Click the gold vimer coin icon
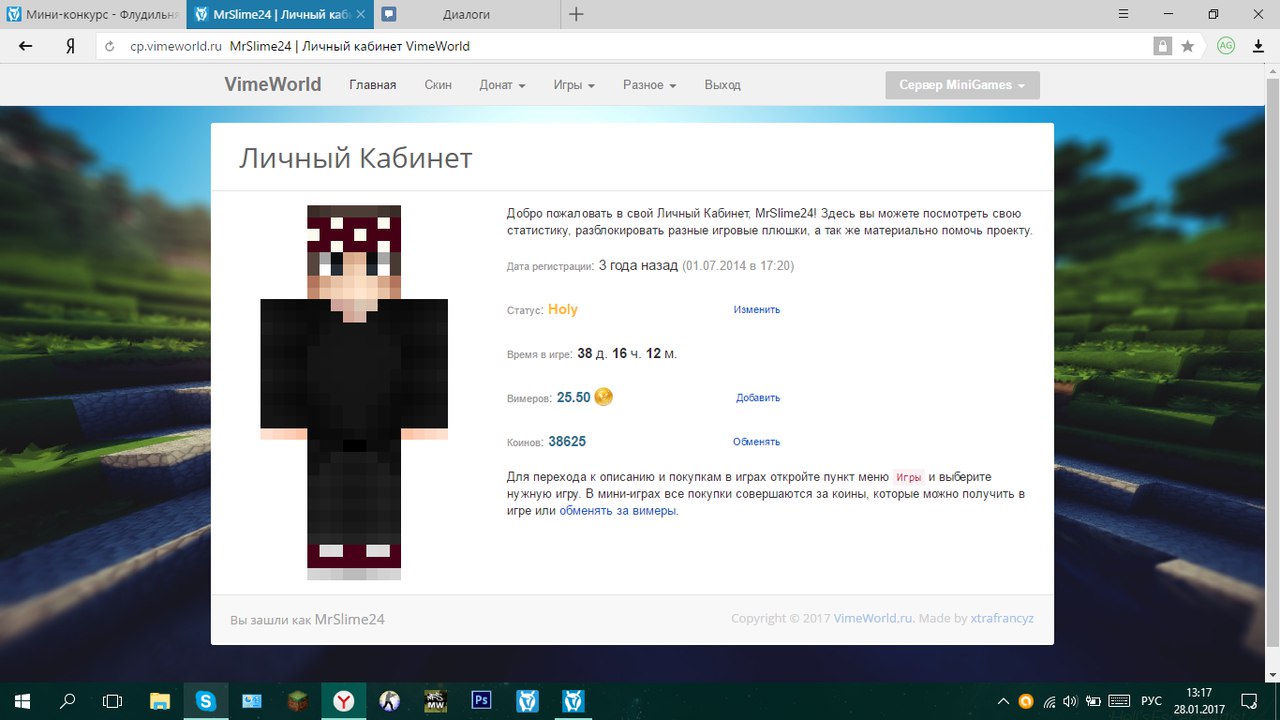The height and width of the screenshot is (720, 1280). click(x=603, y=397)
